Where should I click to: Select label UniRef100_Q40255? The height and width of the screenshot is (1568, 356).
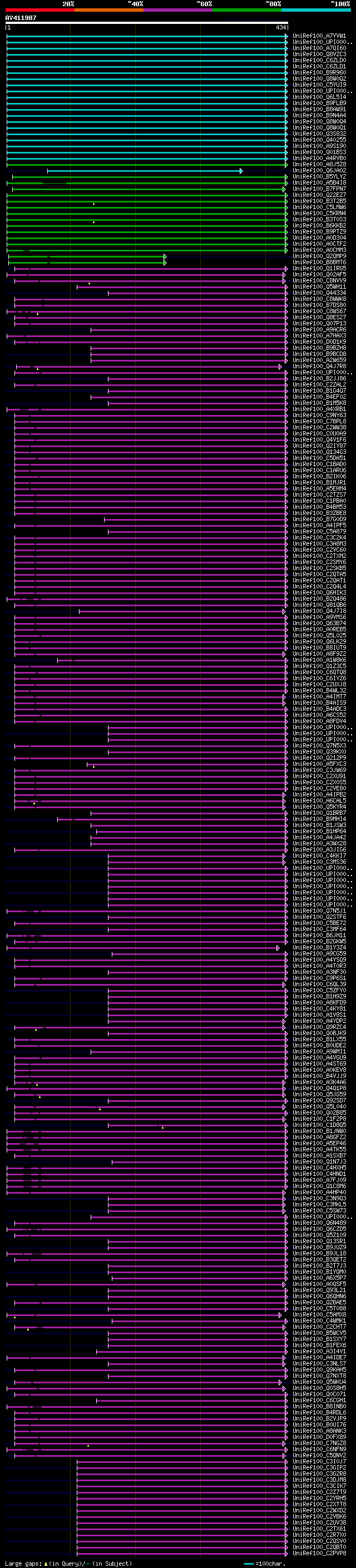pyautogui.click(x=319, y=140)
